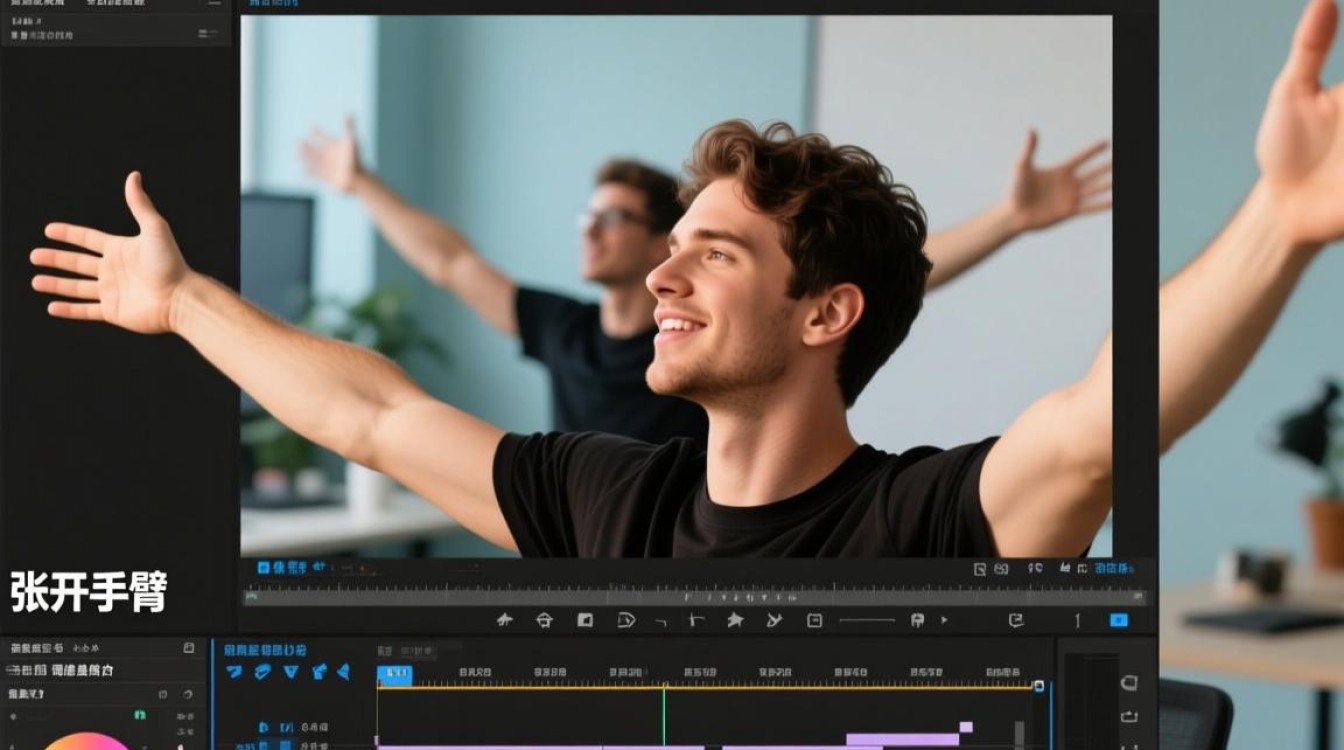Click the blue downward triangle timeline tool

290,671
